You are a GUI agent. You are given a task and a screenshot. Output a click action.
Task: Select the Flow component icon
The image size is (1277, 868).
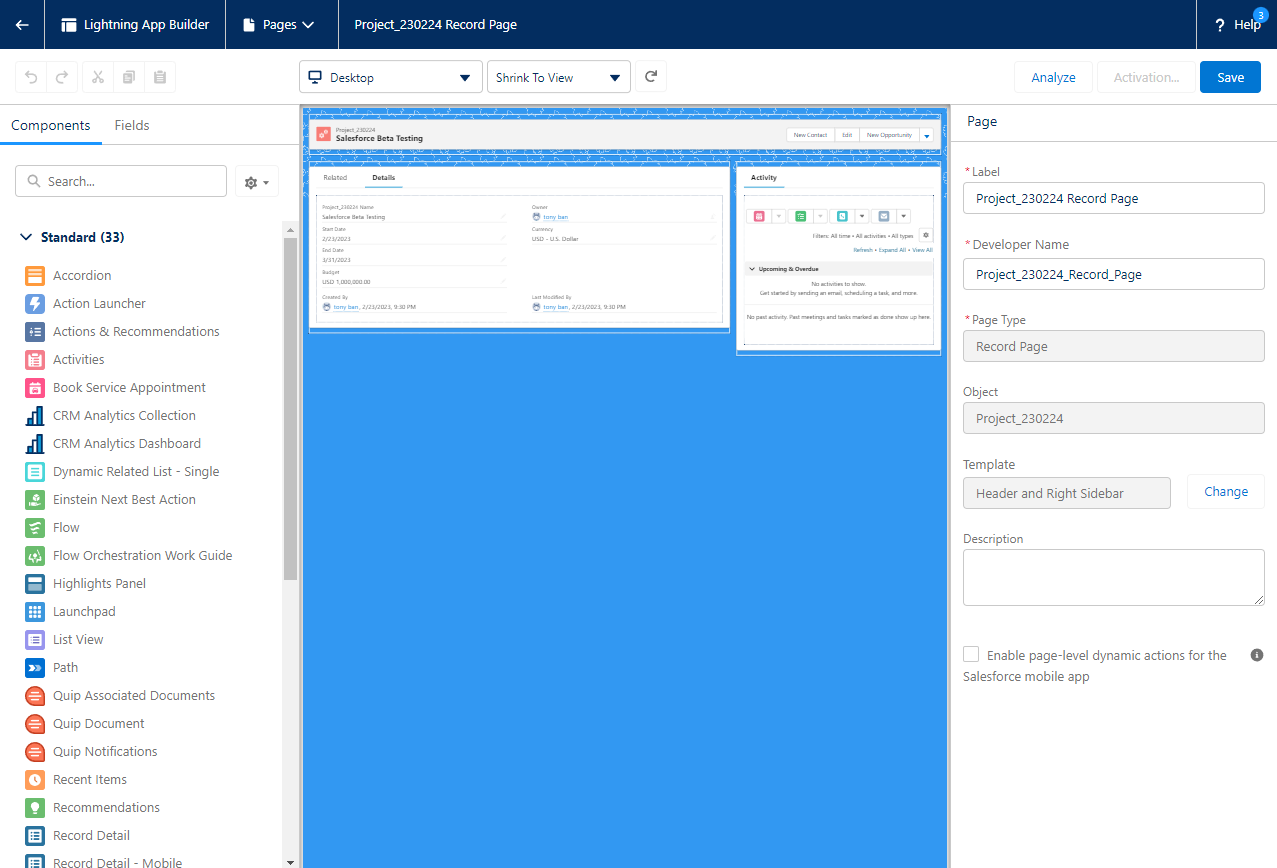[35, 527]
